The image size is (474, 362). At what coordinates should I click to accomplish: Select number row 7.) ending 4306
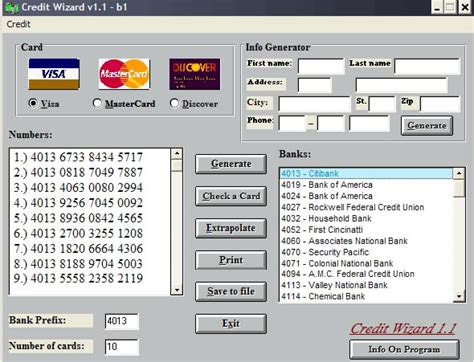78,248
